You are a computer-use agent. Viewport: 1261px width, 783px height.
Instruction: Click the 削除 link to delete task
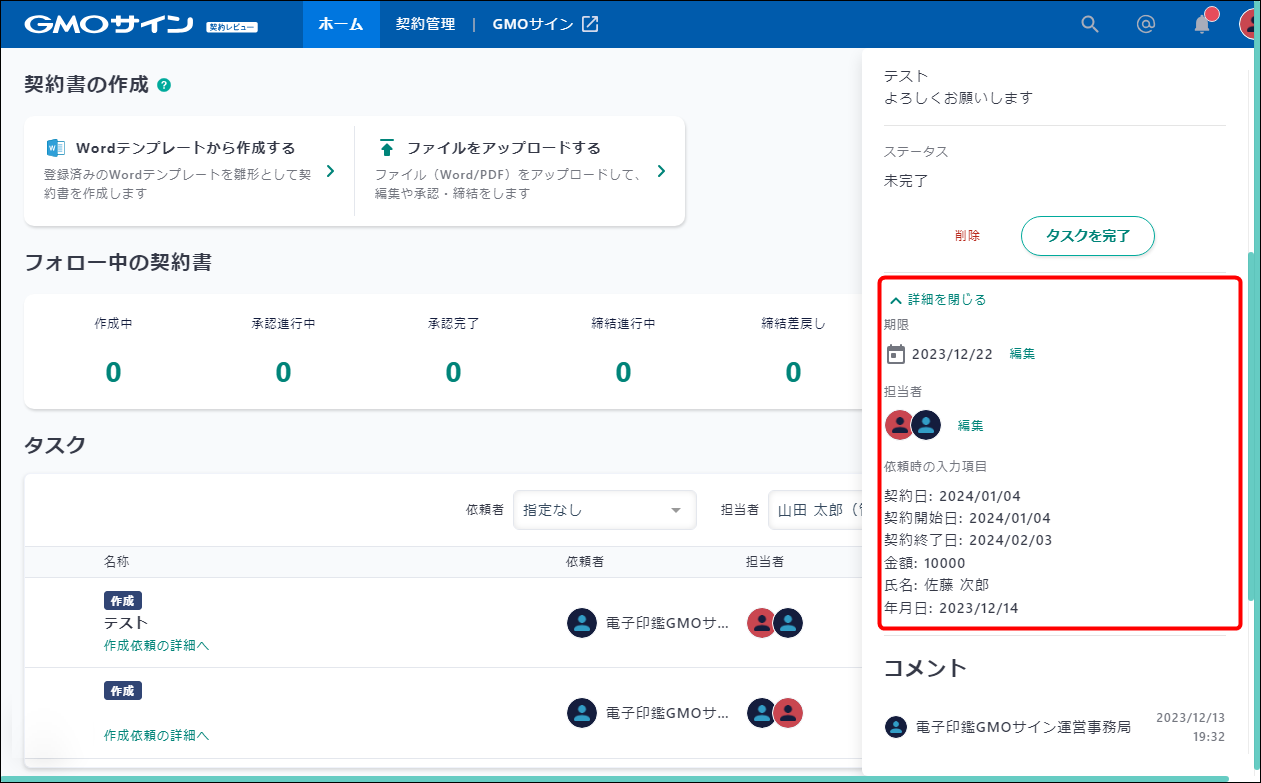967,236
